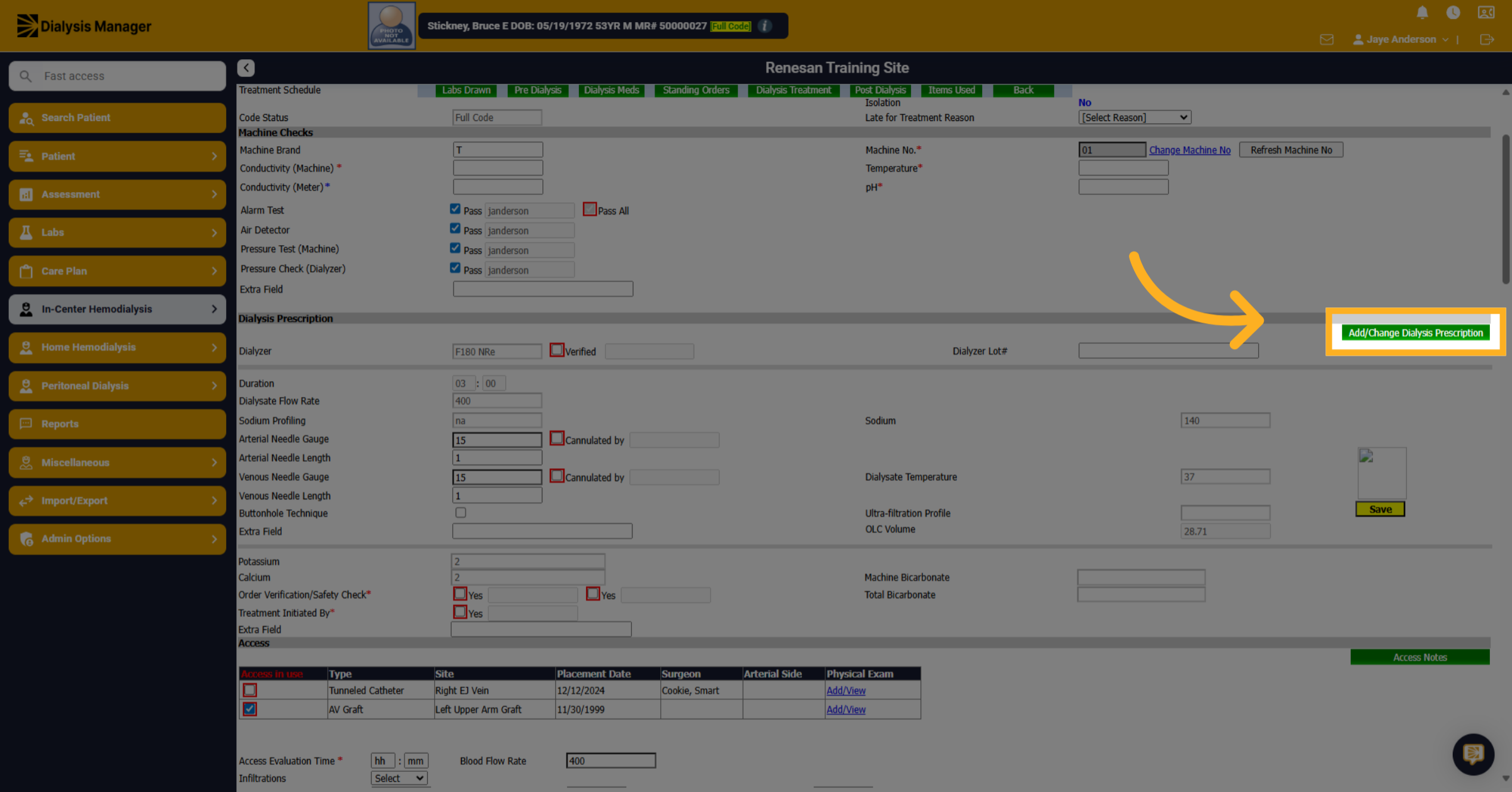Uncheck AV Graft access in use
Screen dimensions: 1512x792
(x=249, y=709)
